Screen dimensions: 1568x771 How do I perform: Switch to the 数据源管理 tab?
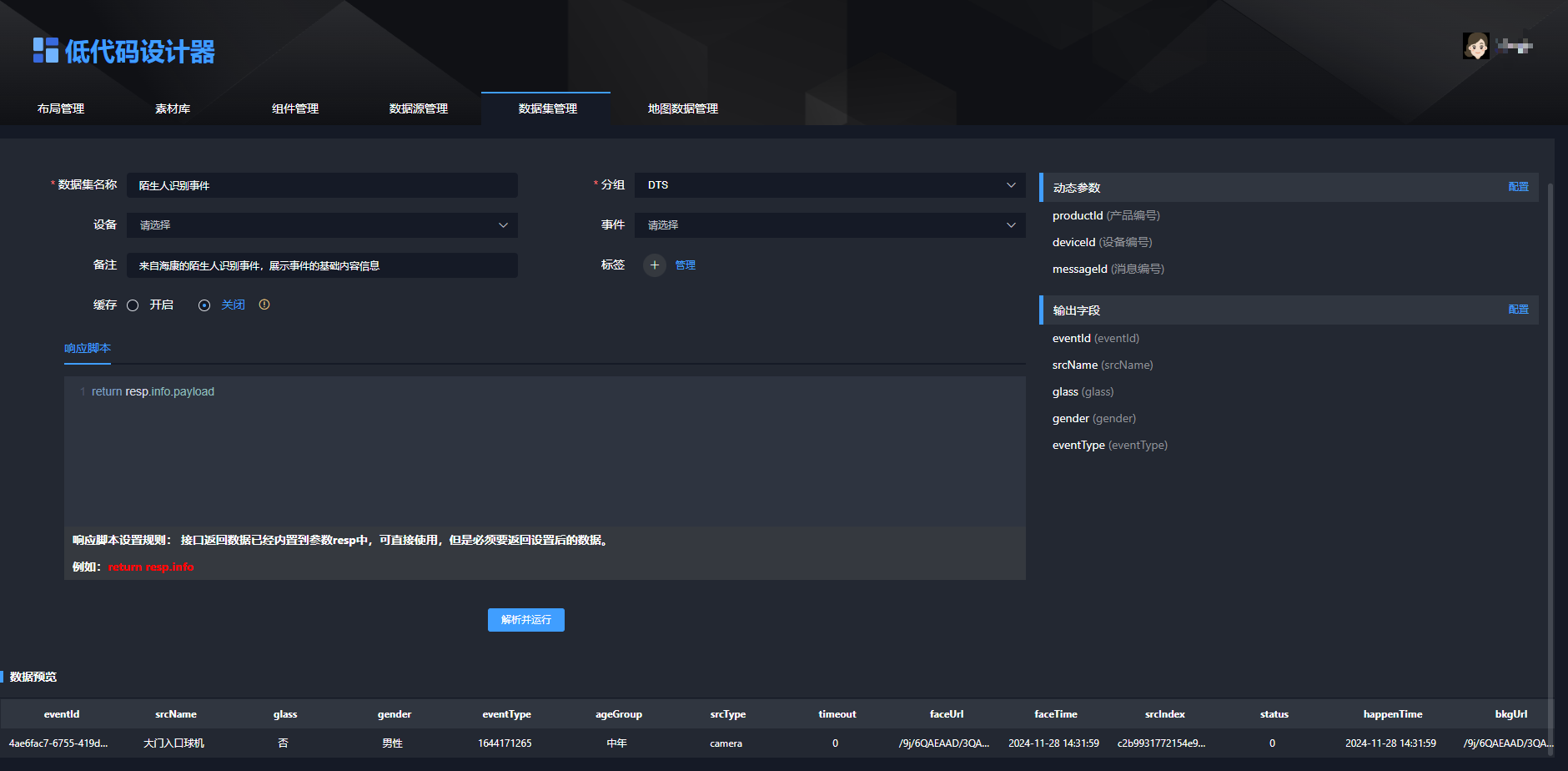(x=419, y=108)
